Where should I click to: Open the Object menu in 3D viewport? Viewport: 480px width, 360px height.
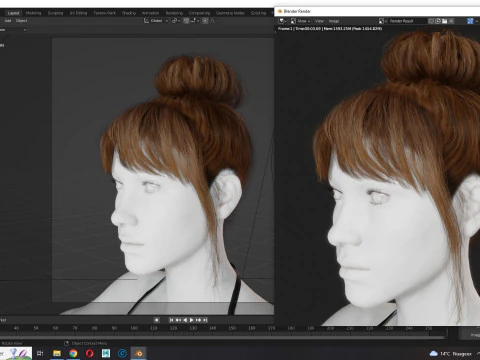click(x=21, y=21)
